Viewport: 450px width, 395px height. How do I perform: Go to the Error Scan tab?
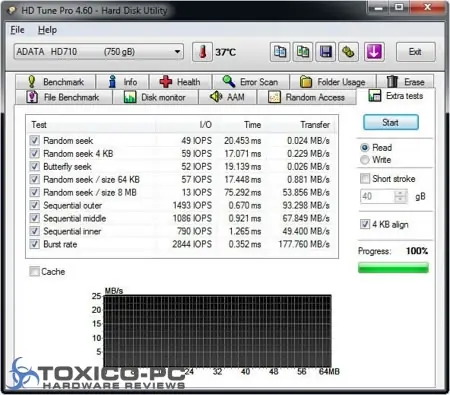tap(251, 82)
